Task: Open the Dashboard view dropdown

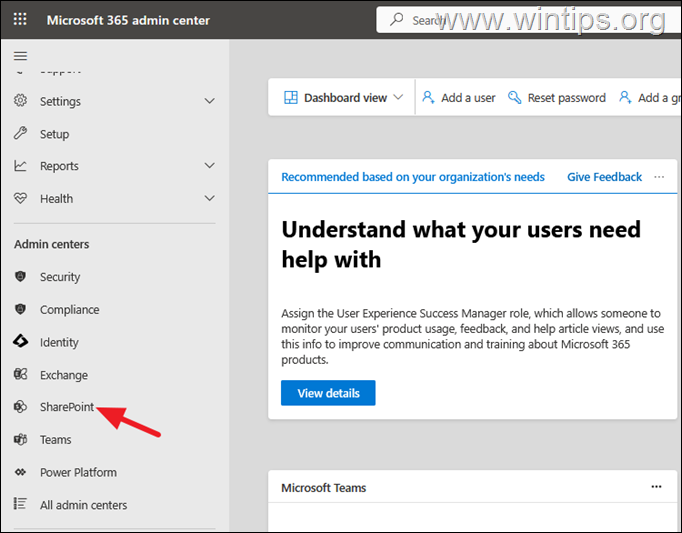Action: coord(344,98)
